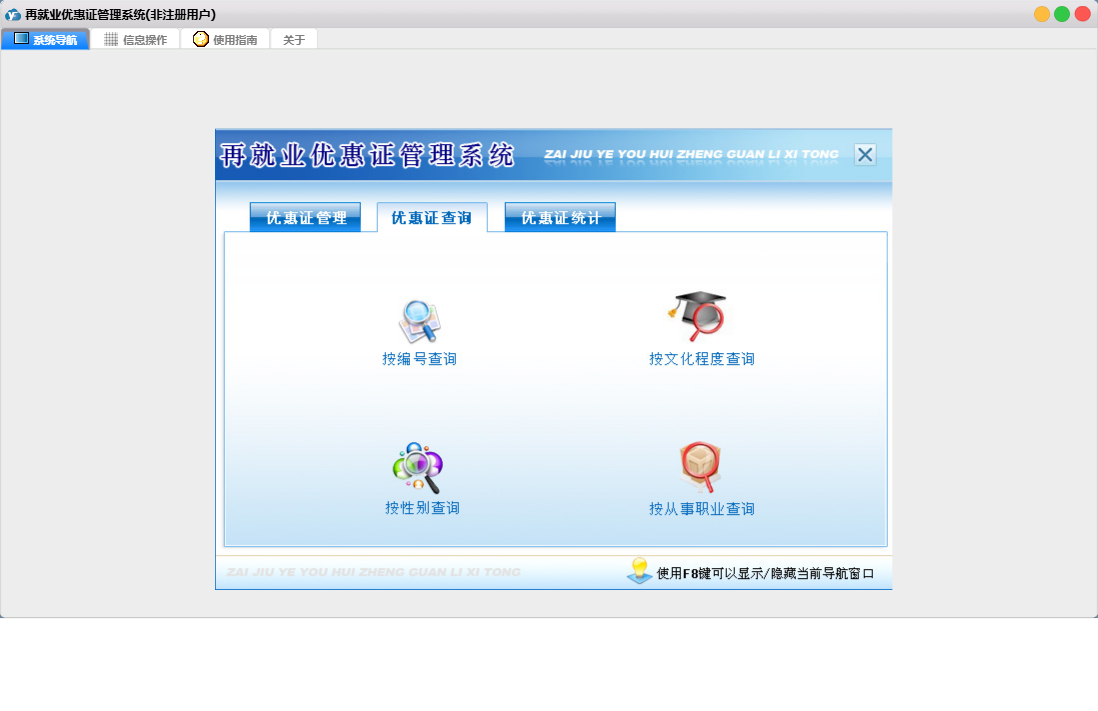Image resolution: width=1098 pixels, height=711 pixels.
Task: Click the box icon for 按从事职业查询
Action: (700, 467)
